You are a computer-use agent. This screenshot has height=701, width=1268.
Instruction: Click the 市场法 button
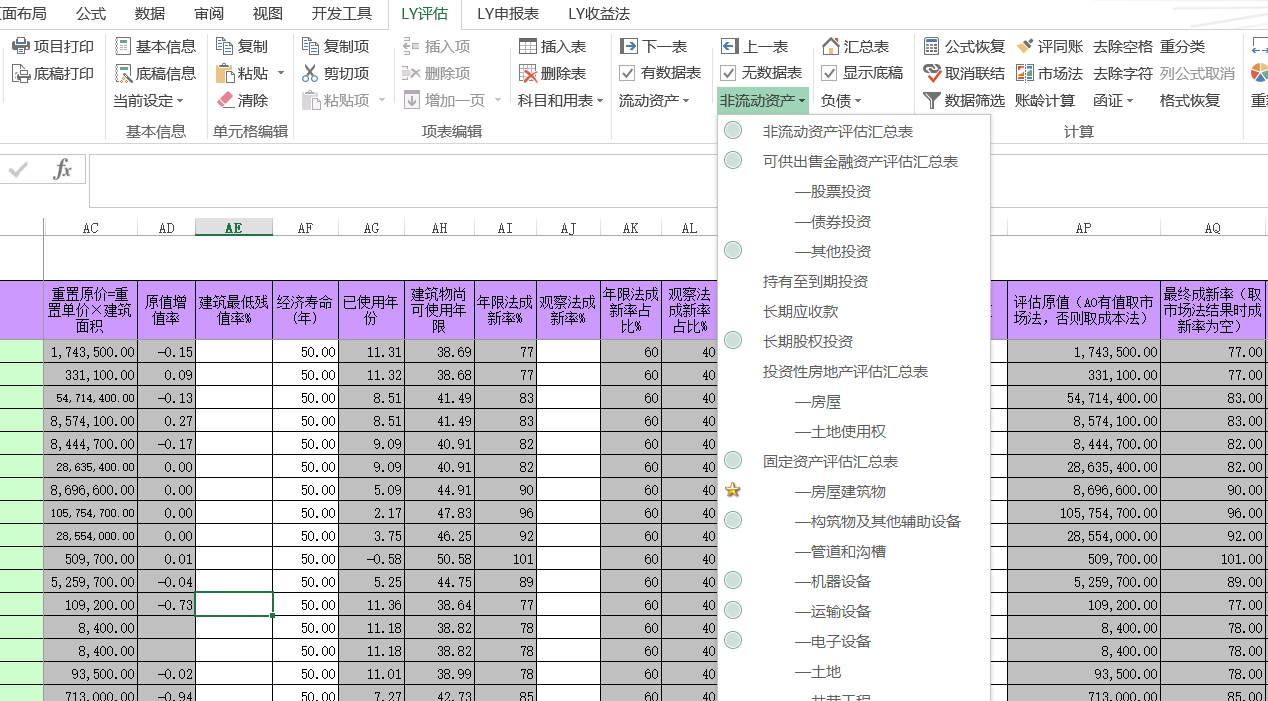pos(1049,74)
